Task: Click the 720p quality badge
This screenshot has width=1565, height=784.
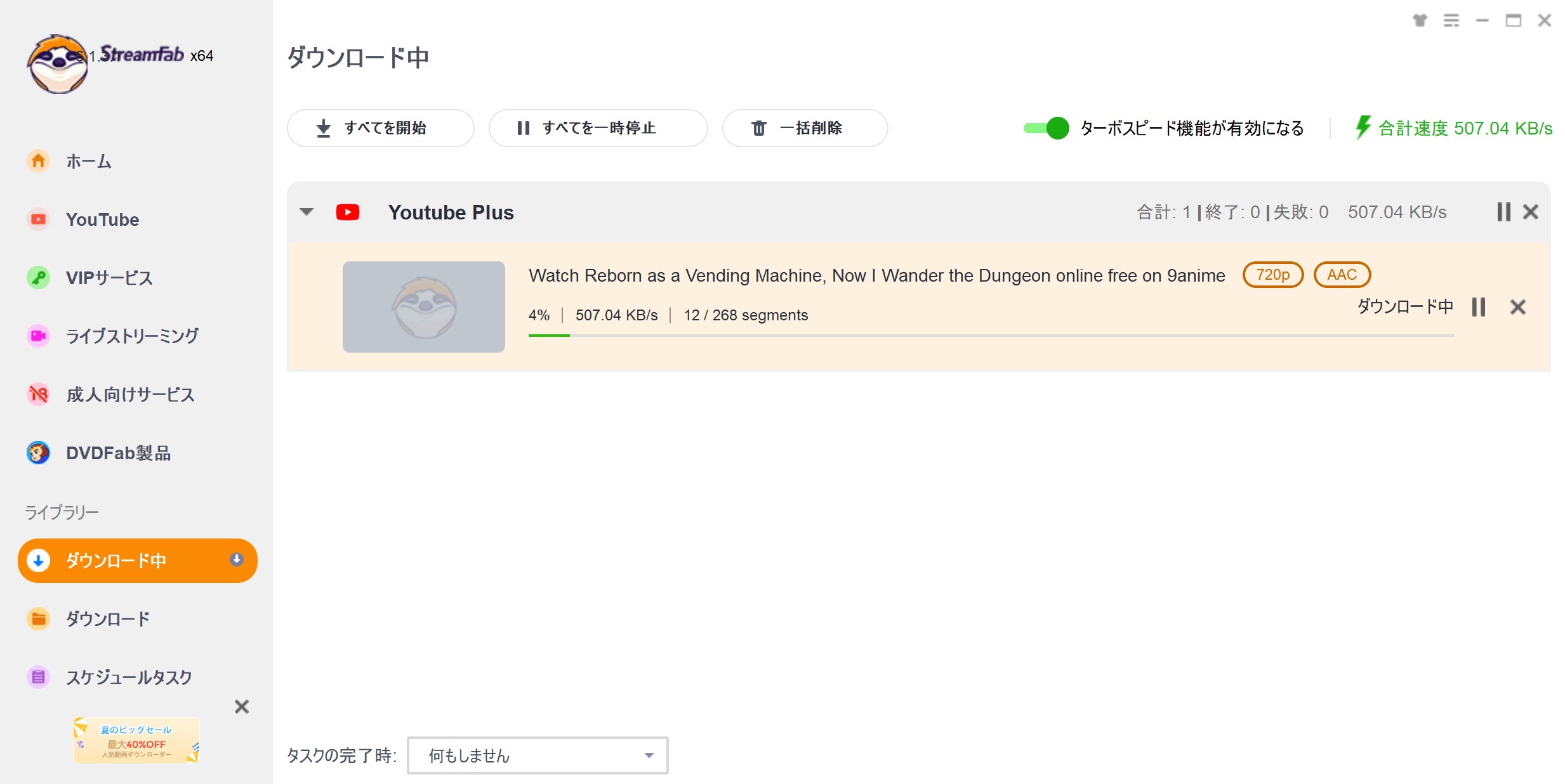Action: [x=1273, y=275]
